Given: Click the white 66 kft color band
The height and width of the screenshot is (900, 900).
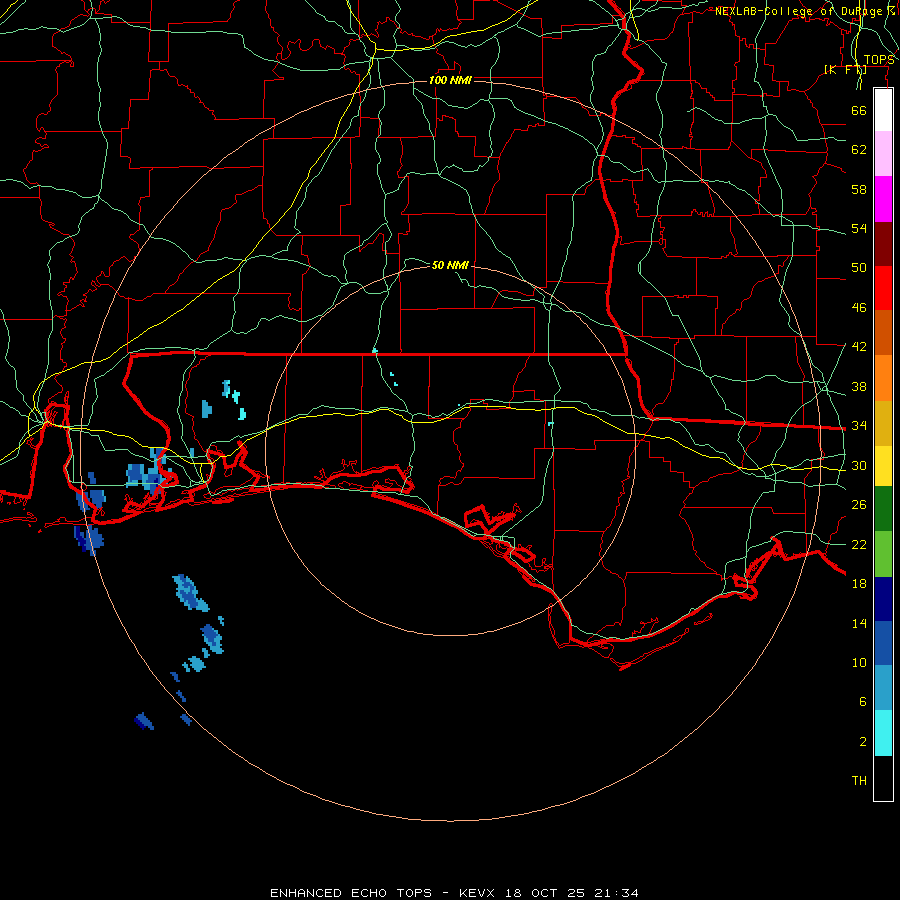Looking at the screenshot, I should click(883, 110).
